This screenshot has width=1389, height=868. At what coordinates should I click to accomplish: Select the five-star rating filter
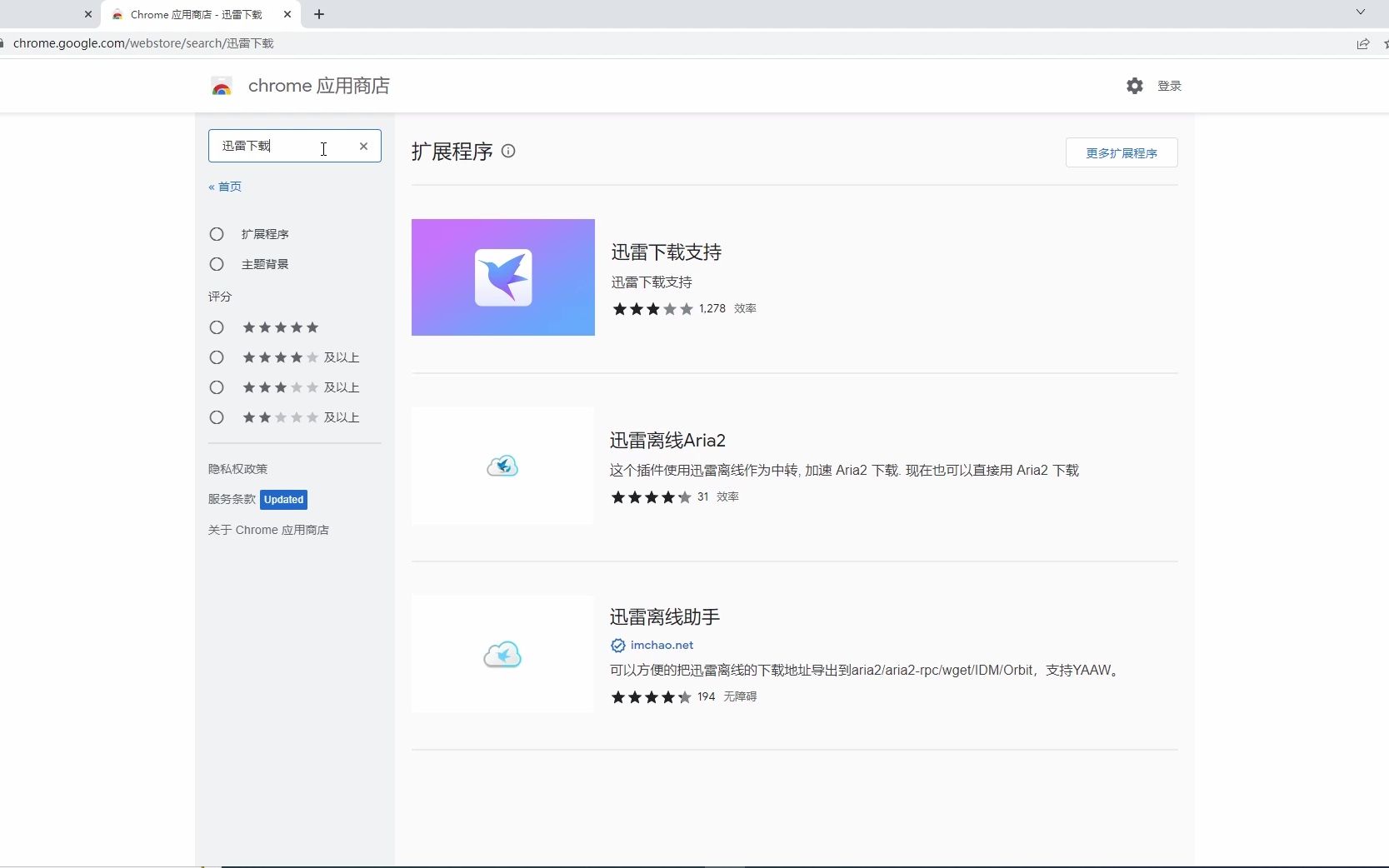coord(217,327)
